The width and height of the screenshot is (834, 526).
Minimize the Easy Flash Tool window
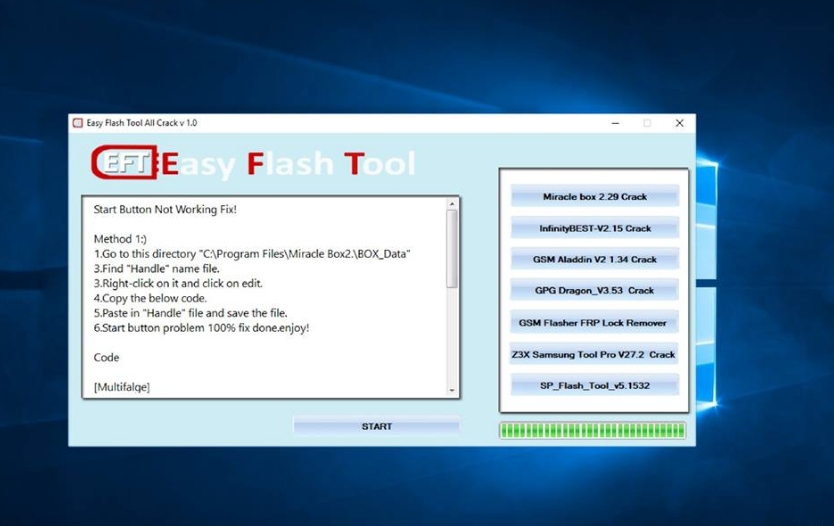pyautogui.click(x=615, y=123)
